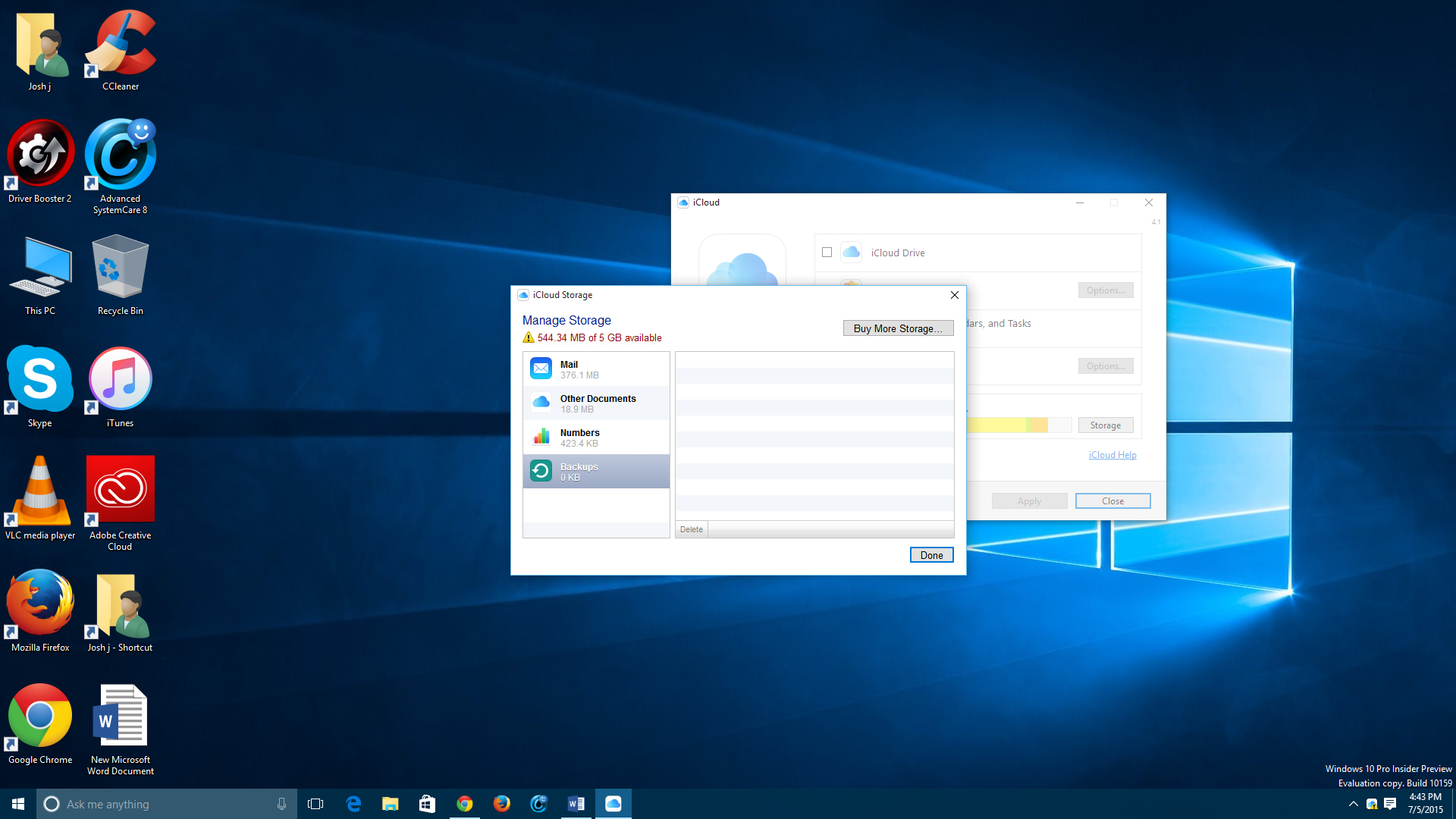Open Firefox from the taskbar
Image resolution: width=1456 pixels, height=819 pixels.
[502, 804]
